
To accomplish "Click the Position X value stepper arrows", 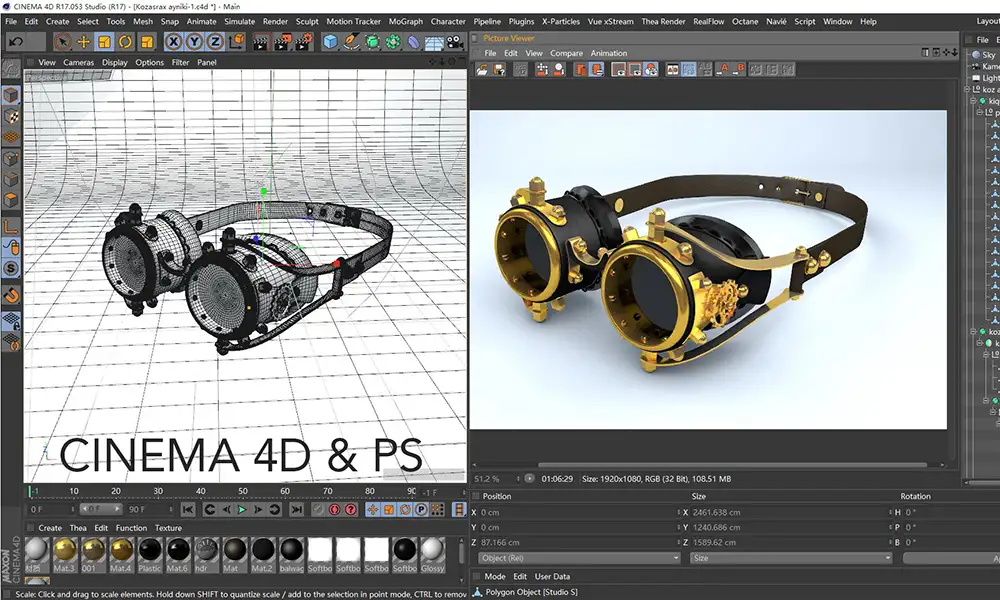I will [x=679, y=512].
